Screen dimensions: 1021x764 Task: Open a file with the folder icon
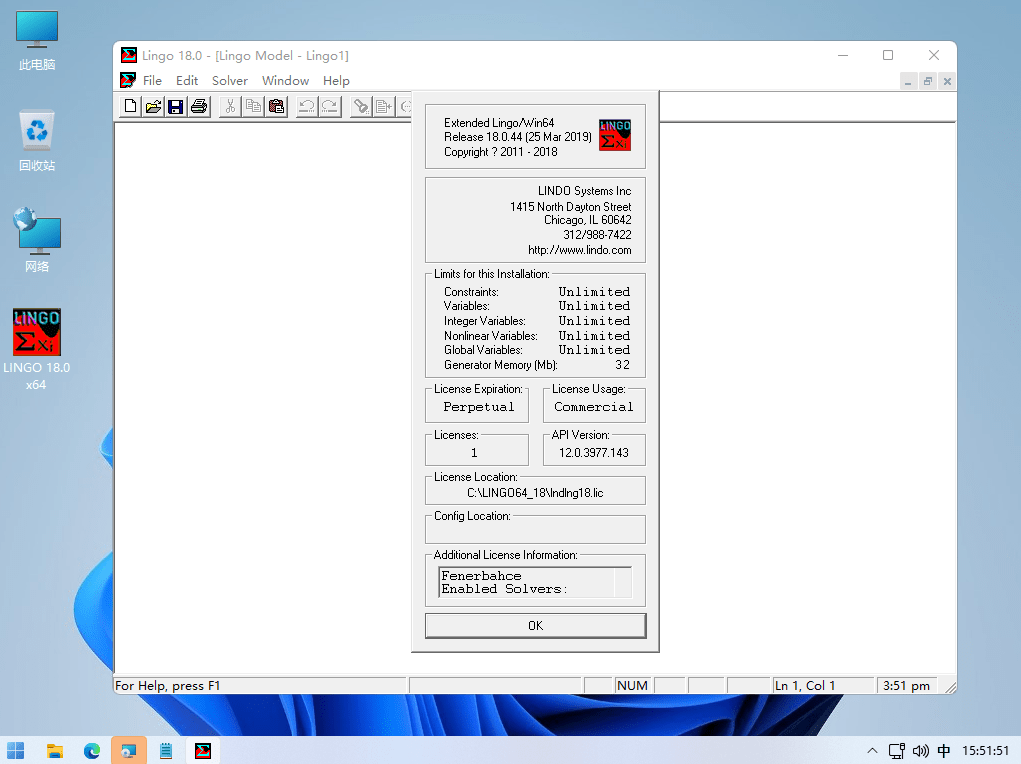click(x=154, y=106)
